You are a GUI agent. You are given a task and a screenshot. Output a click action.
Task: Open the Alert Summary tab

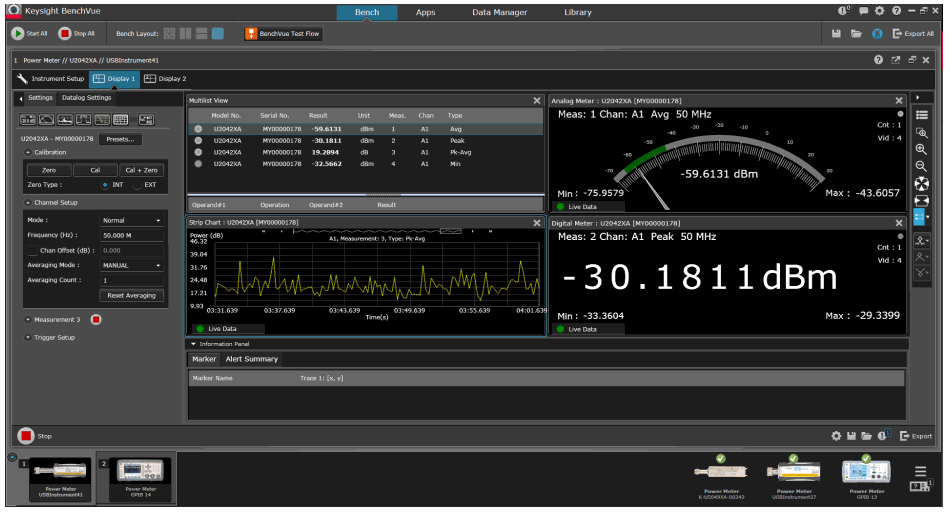click(x=251, y=359)
